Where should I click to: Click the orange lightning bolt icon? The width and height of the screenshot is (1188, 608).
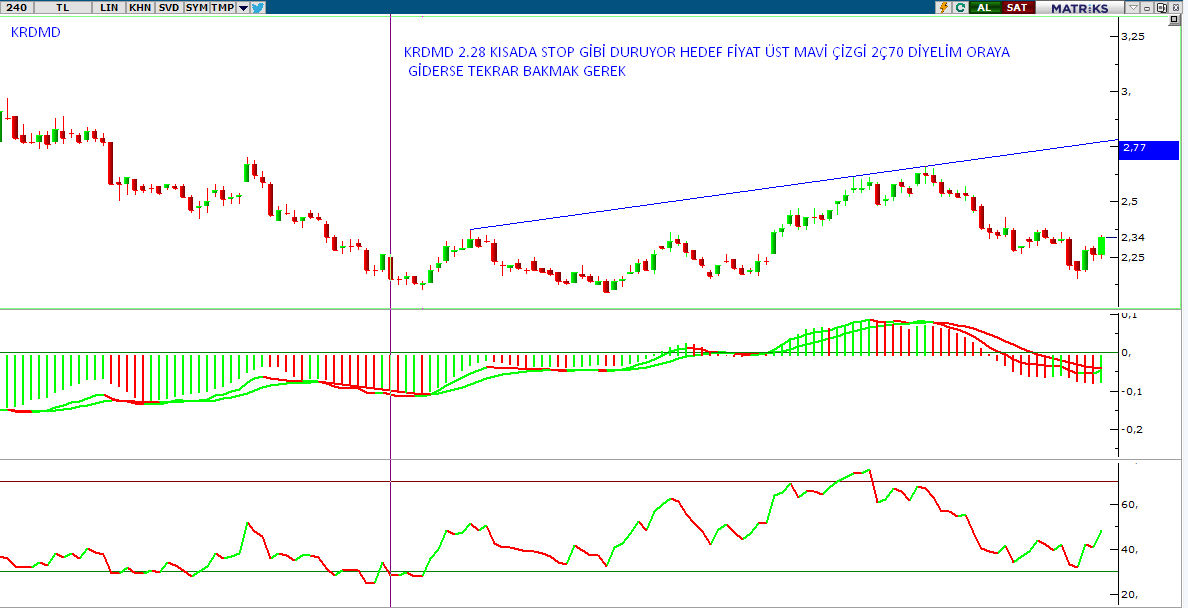click(944, 8)
